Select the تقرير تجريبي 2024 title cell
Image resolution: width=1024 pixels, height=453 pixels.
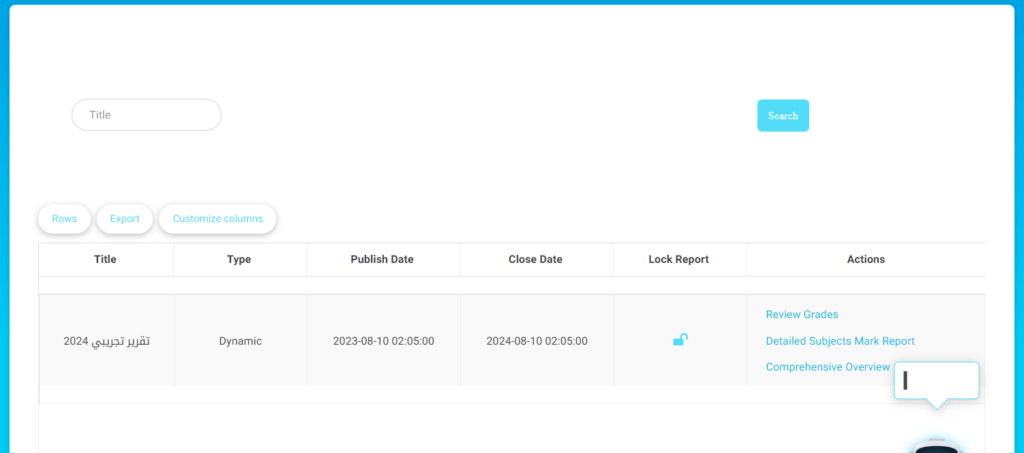106,341
